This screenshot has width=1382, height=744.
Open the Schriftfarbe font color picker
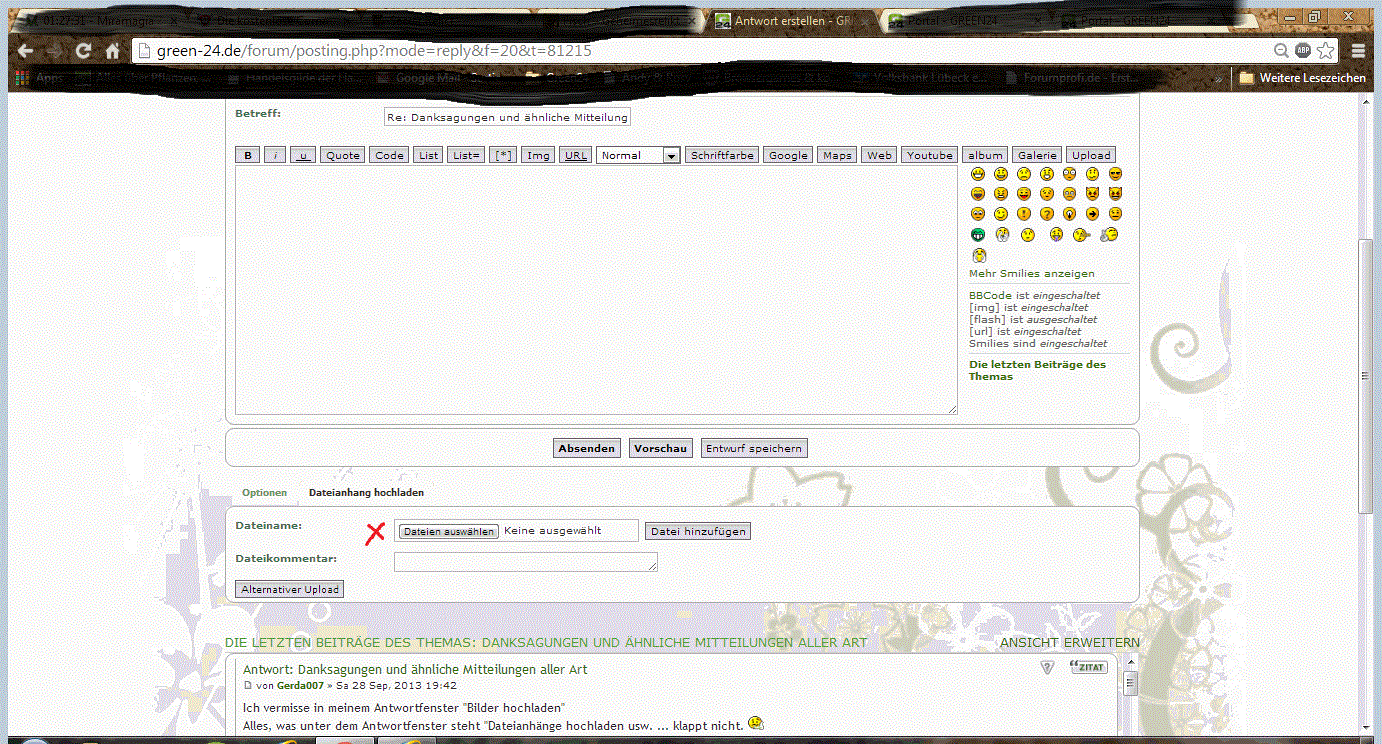coord(722,155)
